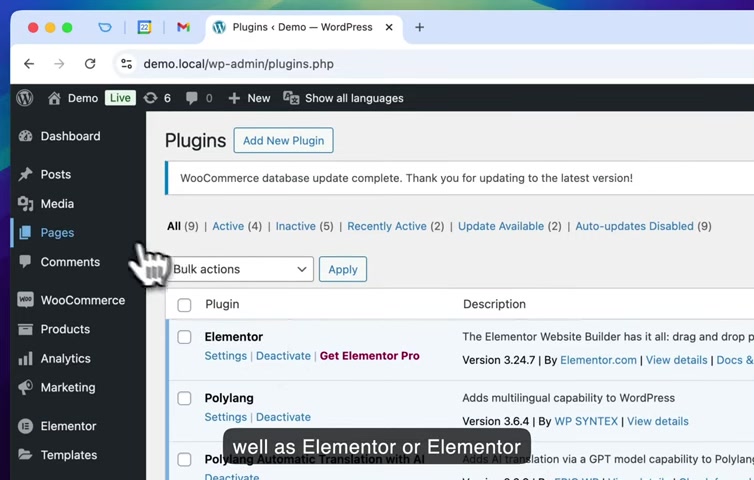Click the Live status badge
Image resolution: width=754 pixels, height=480 pixels.
coord(120,98)
